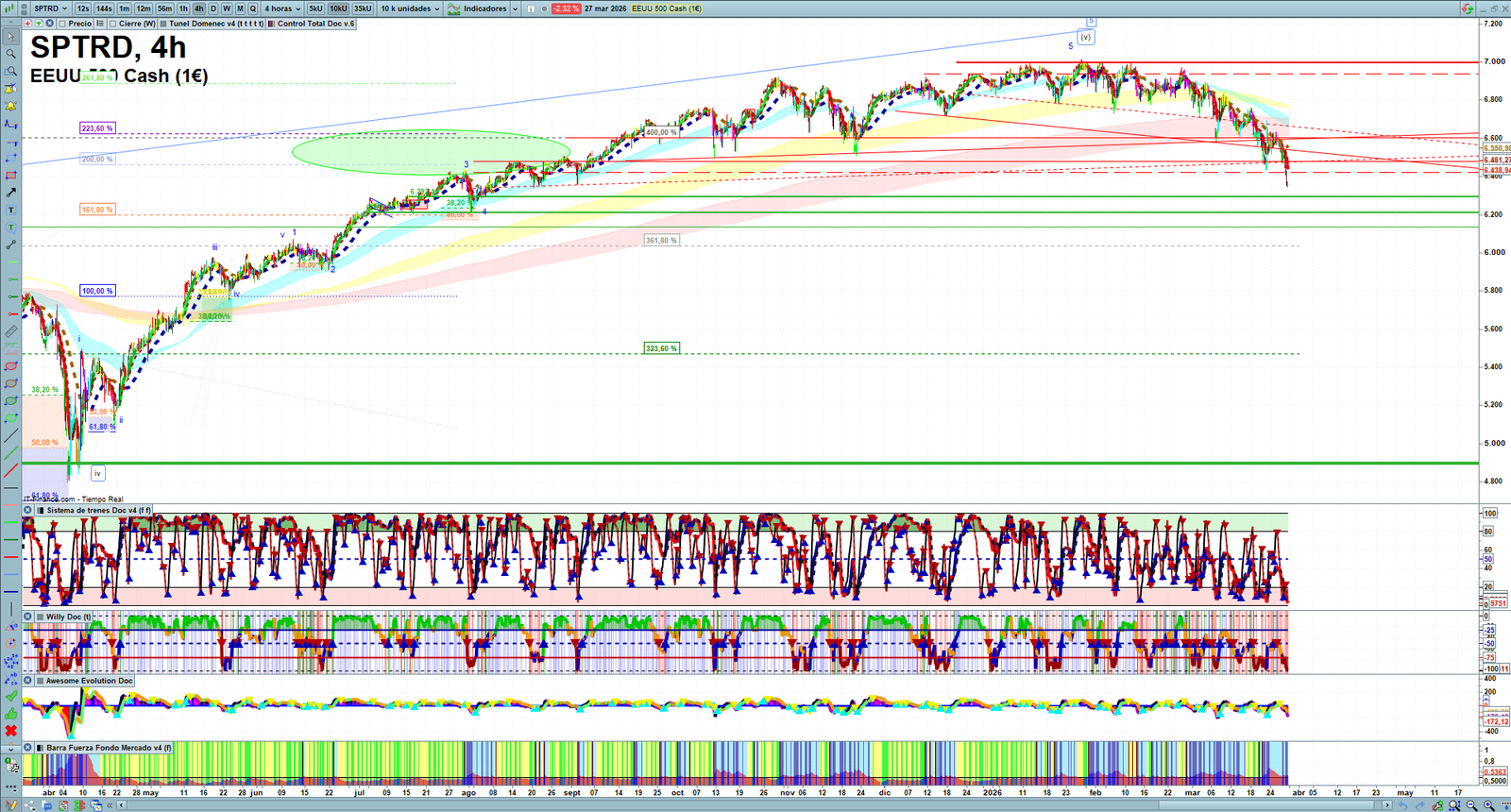Click the -2,32 % change indicator

coord(566,8)
